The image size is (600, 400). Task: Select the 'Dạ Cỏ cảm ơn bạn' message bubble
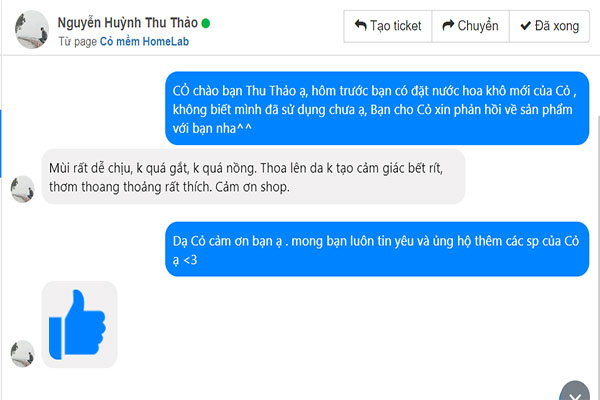coord(377,249)
